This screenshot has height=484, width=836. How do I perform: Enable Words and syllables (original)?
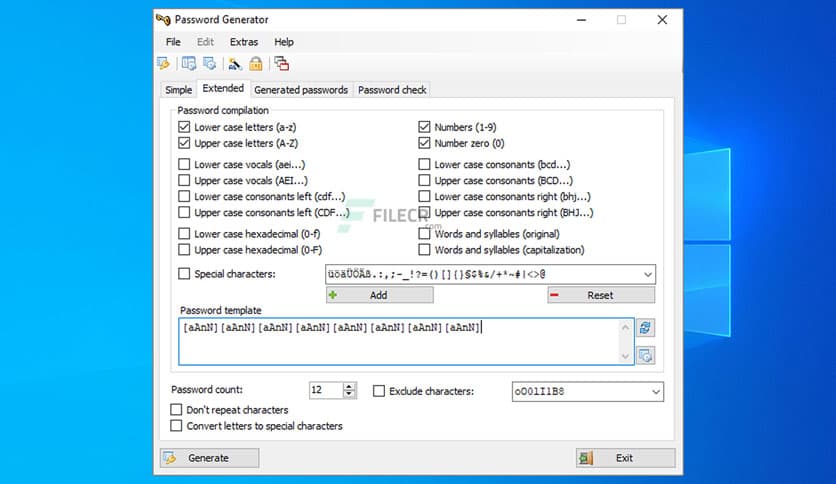(424, 233)
